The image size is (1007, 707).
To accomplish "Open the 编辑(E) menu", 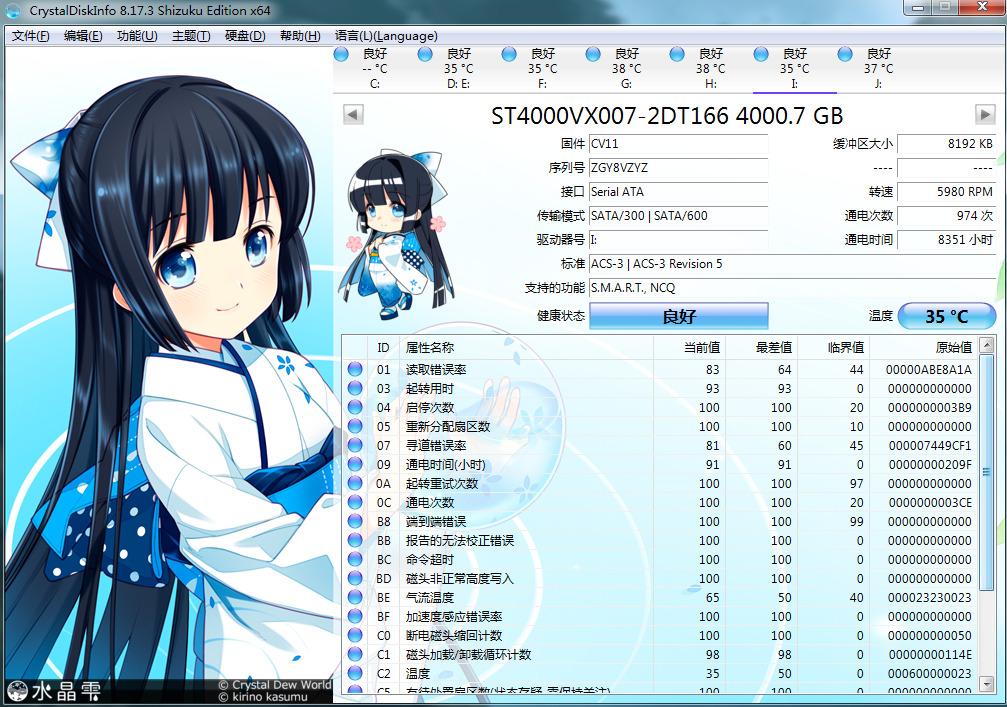I will click(83, 36).
